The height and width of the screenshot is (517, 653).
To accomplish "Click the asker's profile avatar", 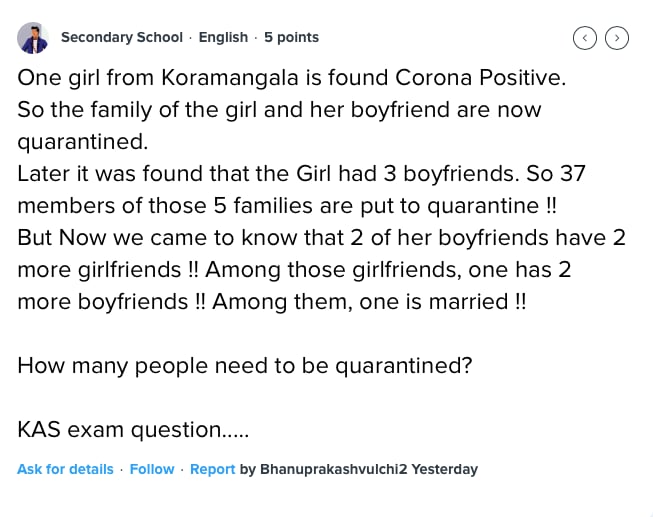I will tap(33, 38).
